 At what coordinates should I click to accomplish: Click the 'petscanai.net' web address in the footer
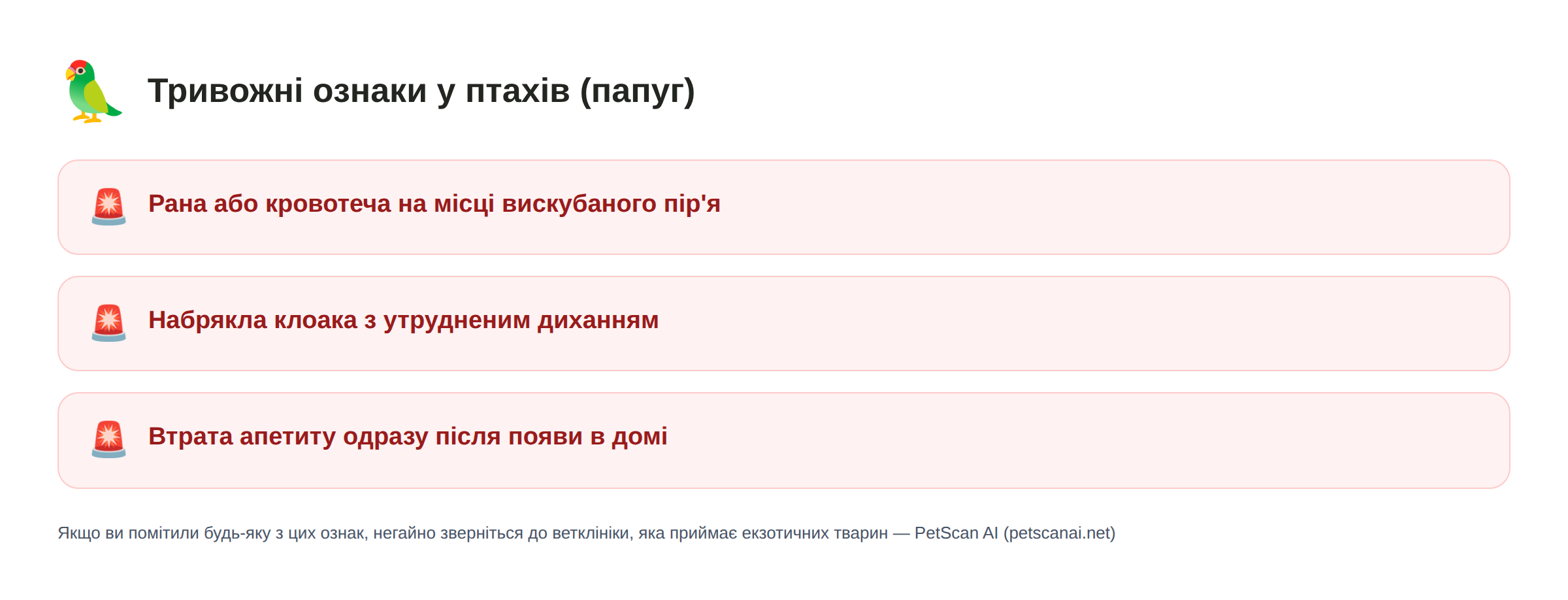pyautogui.click(x=1059, y=533)
